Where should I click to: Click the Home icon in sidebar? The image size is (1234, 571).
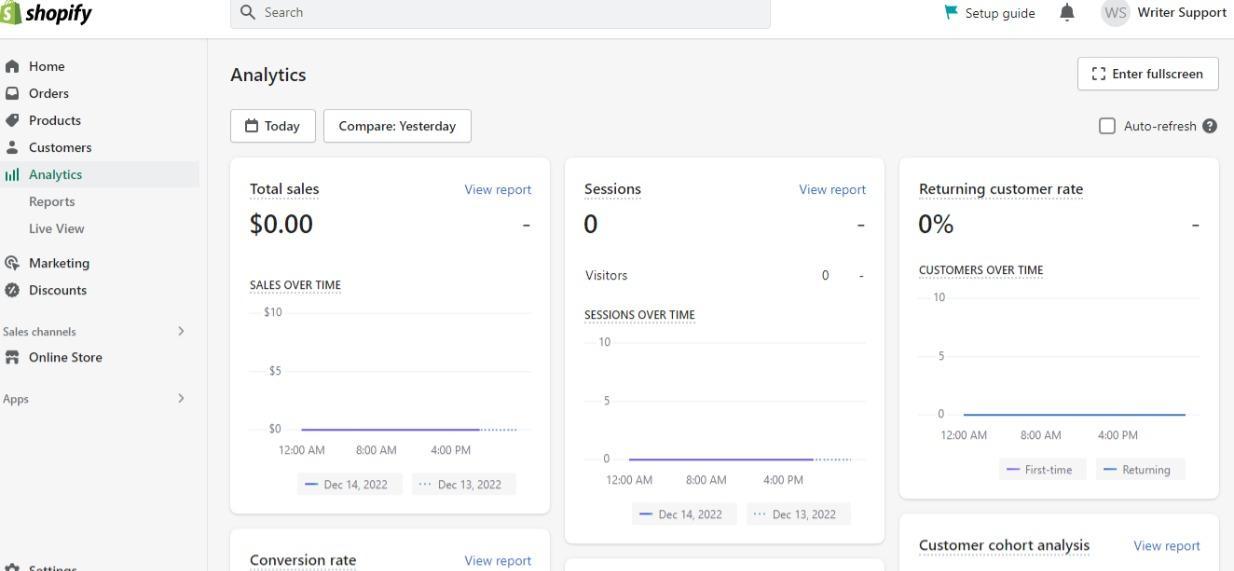[x=12, y=67]
